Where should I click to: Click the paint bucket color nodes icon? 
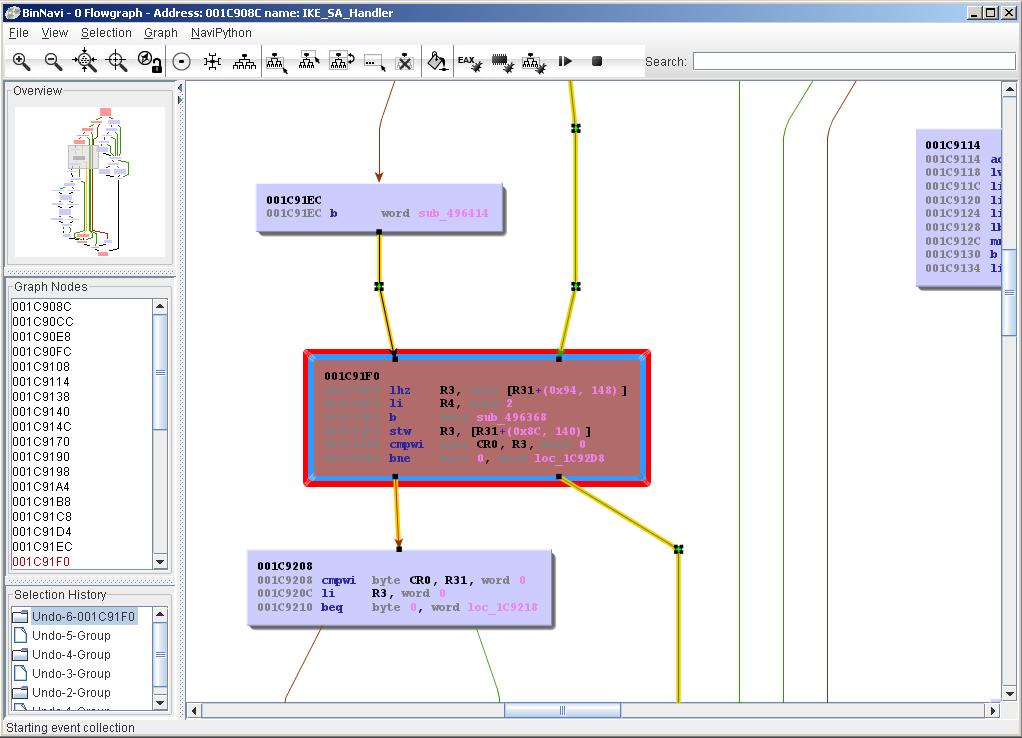[x=437, y=61]
